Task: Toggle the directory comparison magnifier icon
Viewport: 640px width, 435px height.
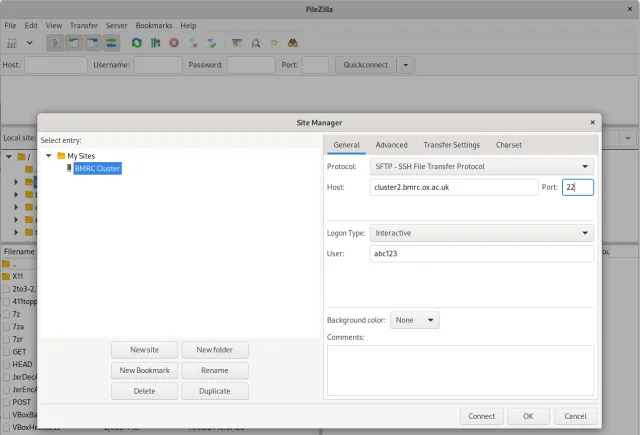Action: click(x=256, y=43)
